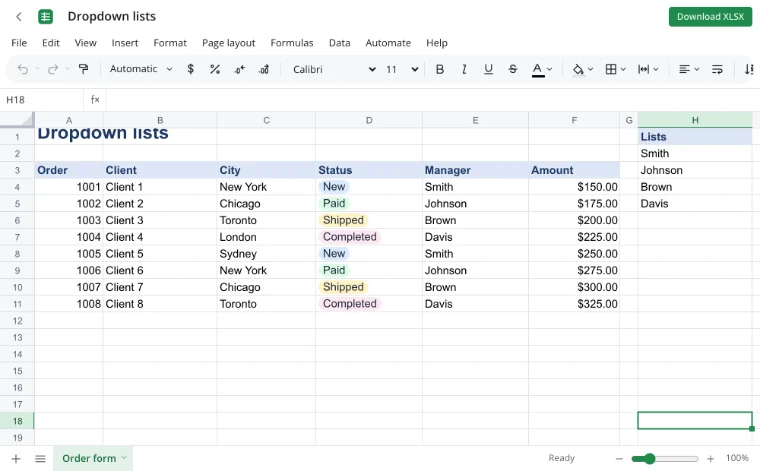Image resolution: width=760 pixels, height=471 pixels.
Task: Open the font size 11 dropdown
Action: click(x=402, y=69)
